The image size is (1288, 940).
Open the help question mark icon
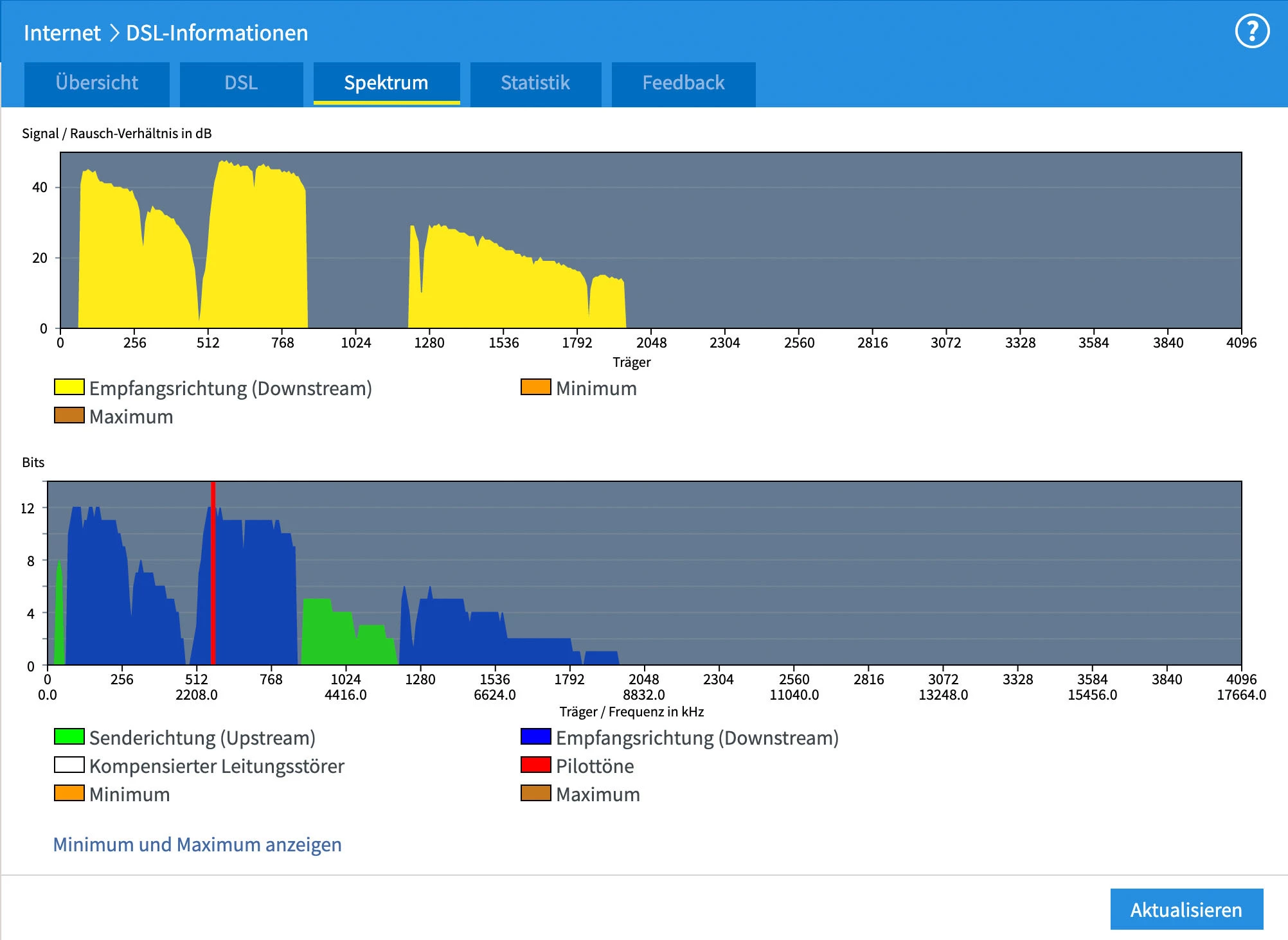[1252, 31]
